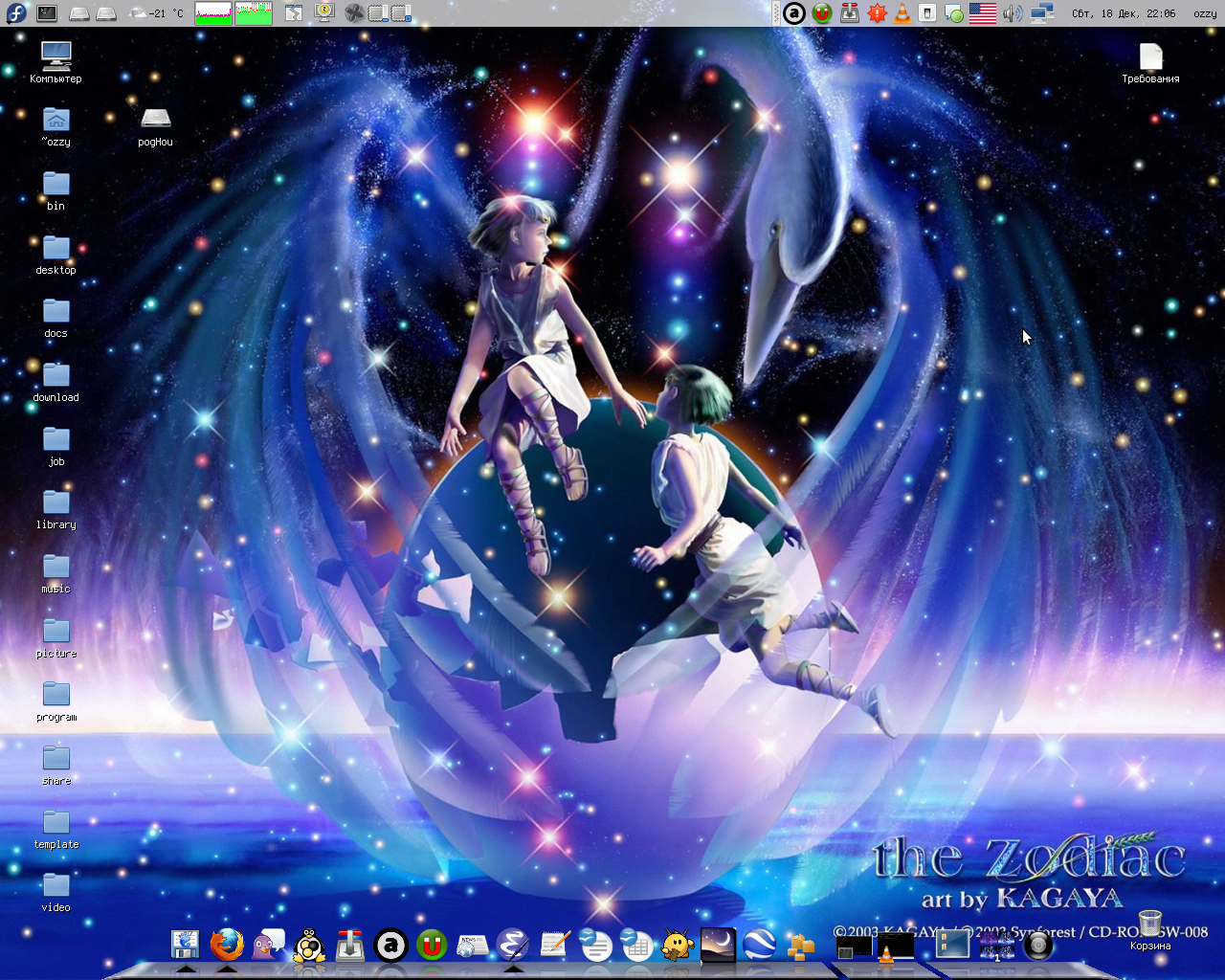Select the desktop folder icon
The height and width of the screenshot is (980, 1225).
(x=56, y=256)
